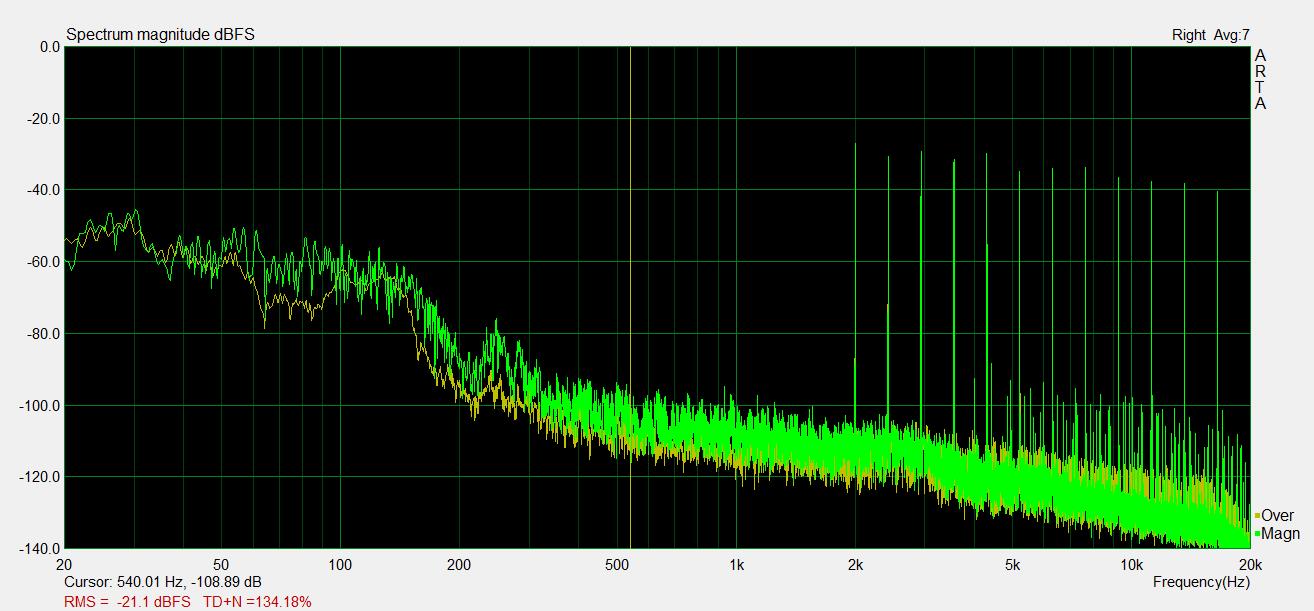Click the 'Avg:7' averaging label
The width and height of the screenshot is (1314, 611).
[1232, 35]
